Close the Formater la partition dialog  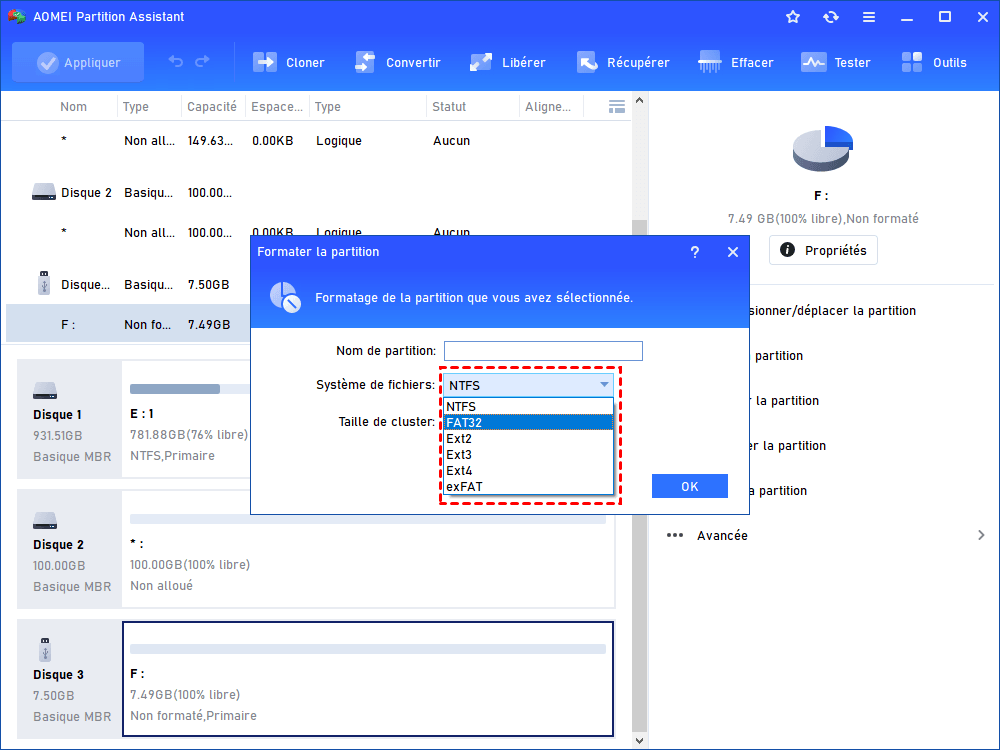tap(733, 253)
